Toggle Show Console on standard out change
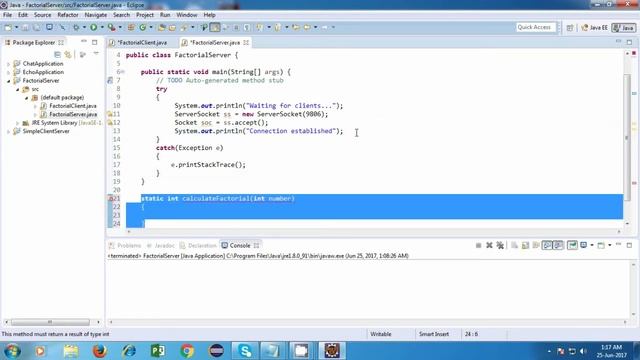 547,245
